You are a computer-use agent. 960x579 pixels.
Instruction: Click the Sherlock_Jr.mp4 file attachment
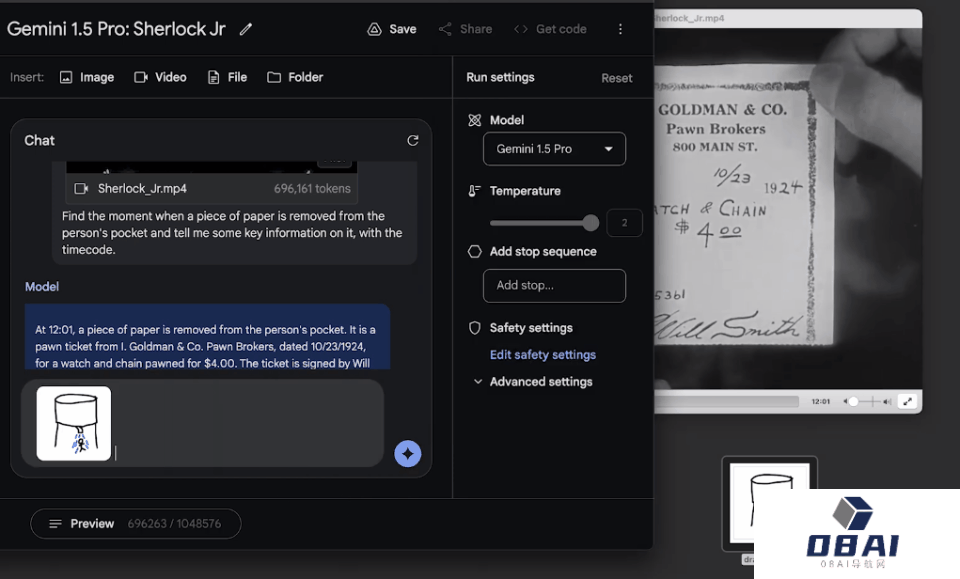(212, 189)
